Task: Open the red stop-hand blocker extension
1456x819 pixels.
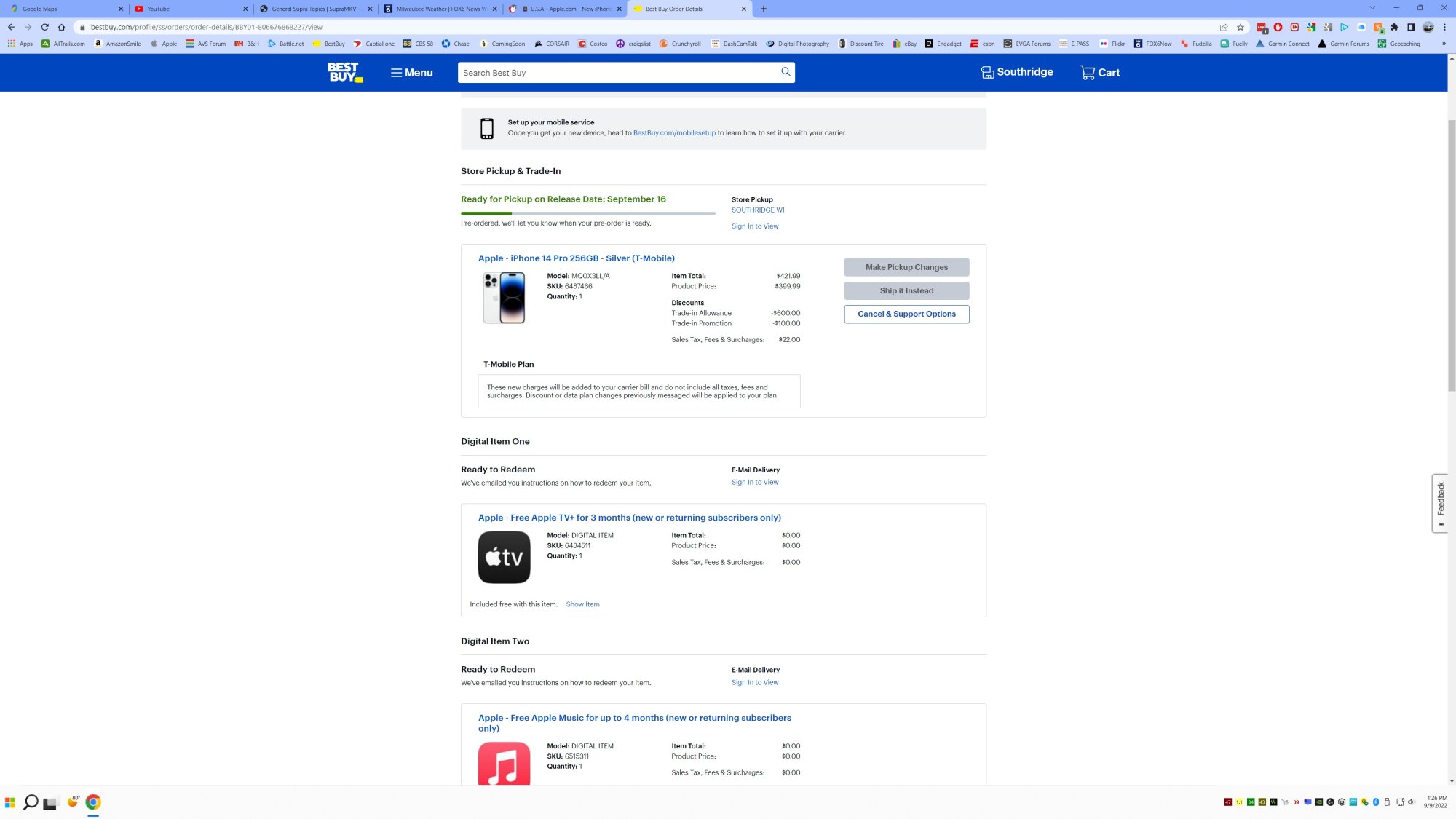Action: coord(1278,27)
